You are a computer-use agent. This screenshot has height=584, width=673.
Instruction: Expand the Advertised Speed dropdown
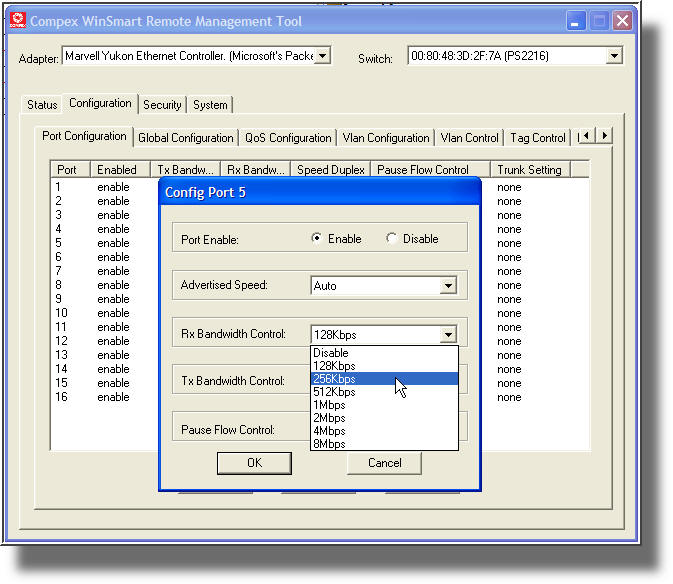448,286
